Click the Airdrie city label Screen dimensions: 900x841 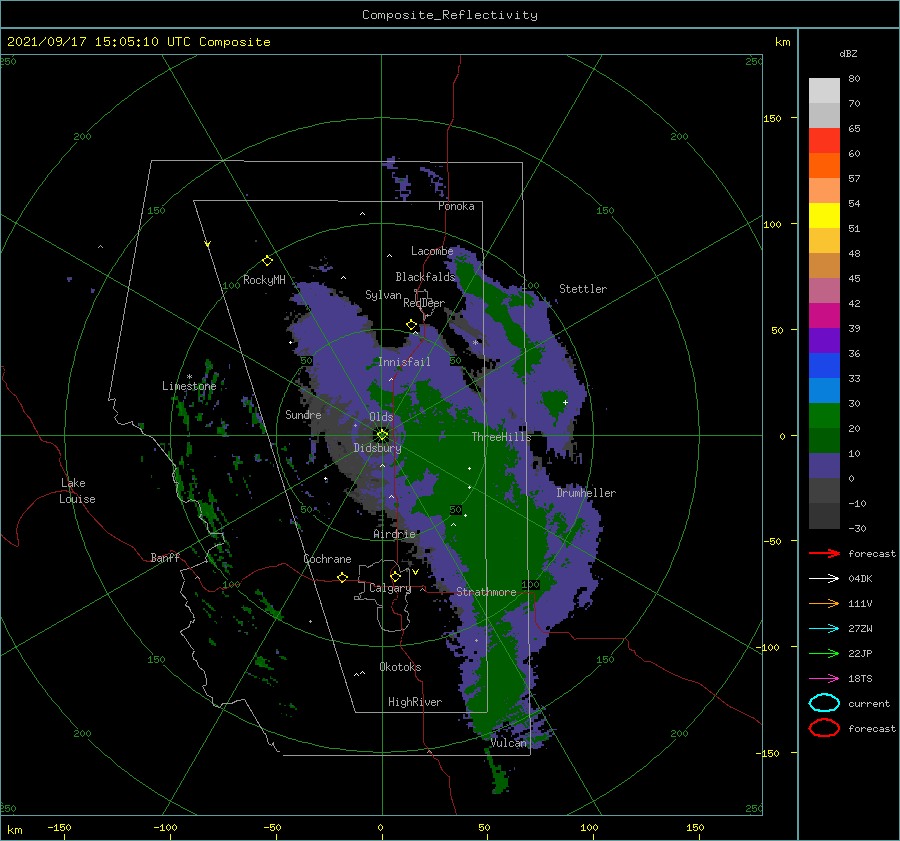394,534
